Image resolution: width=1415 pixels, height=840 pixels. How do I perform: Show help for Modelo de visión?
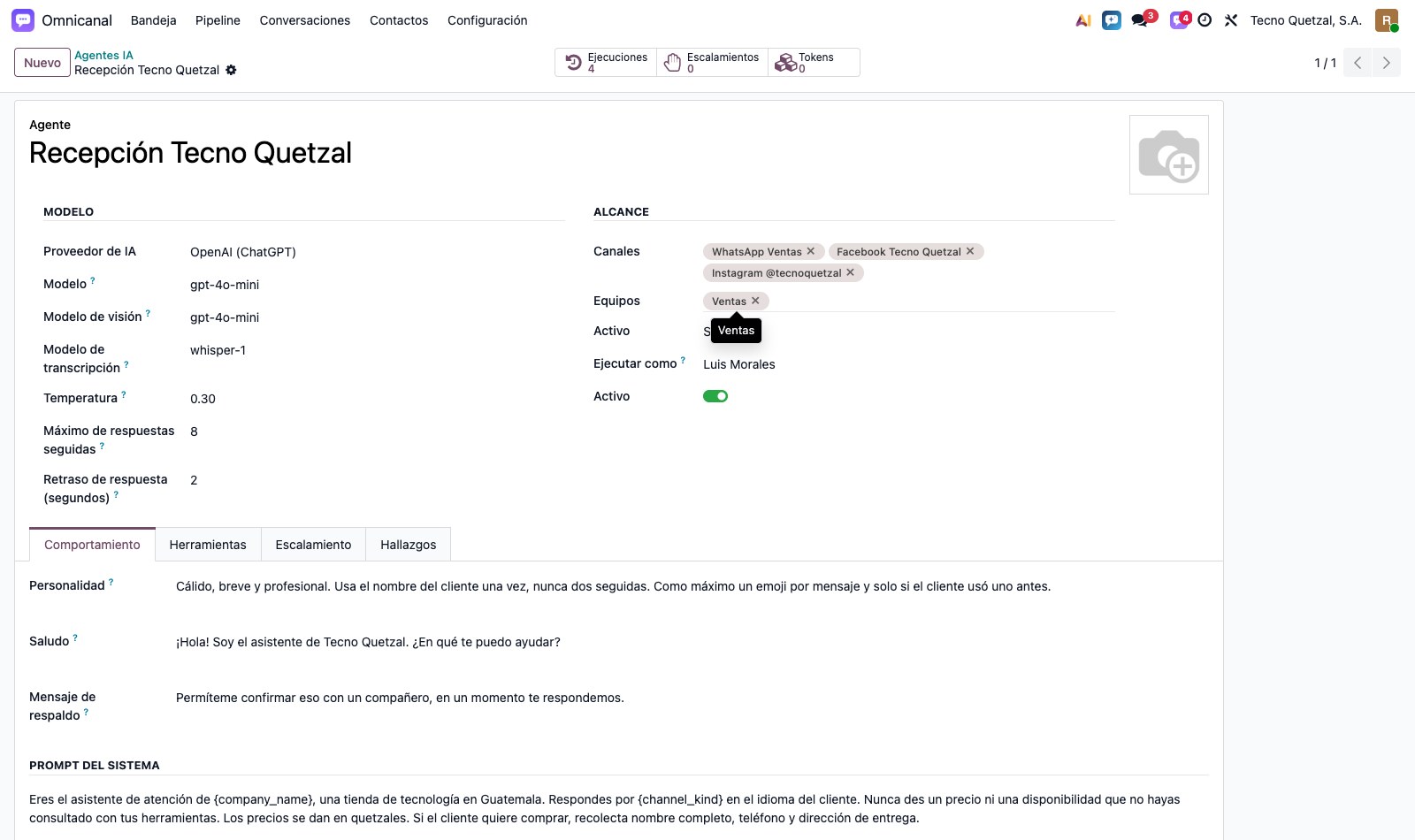(x=148, y=313)
